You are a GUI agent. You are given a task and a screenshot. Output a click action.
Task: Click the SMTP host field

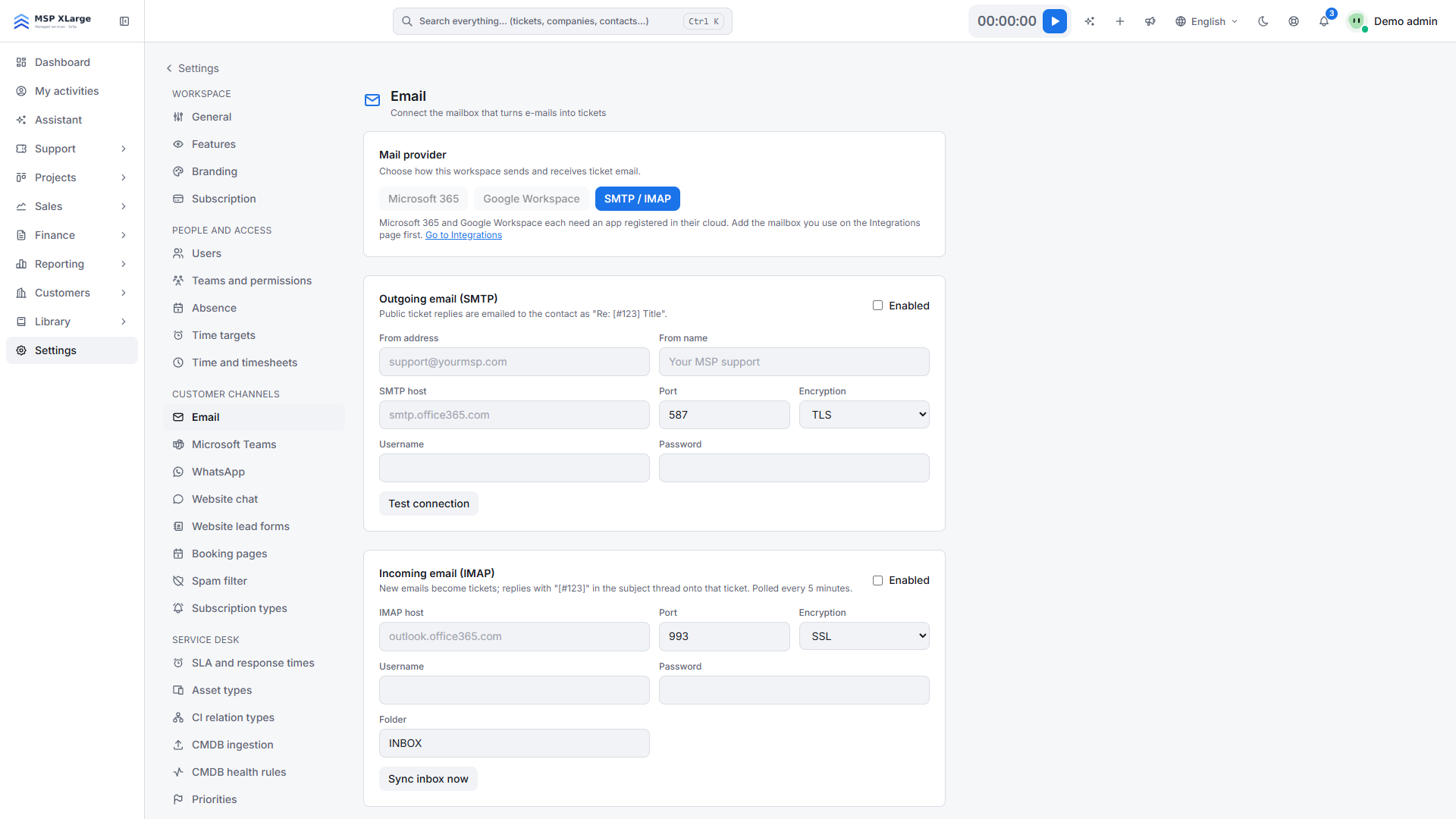point(514,415)
